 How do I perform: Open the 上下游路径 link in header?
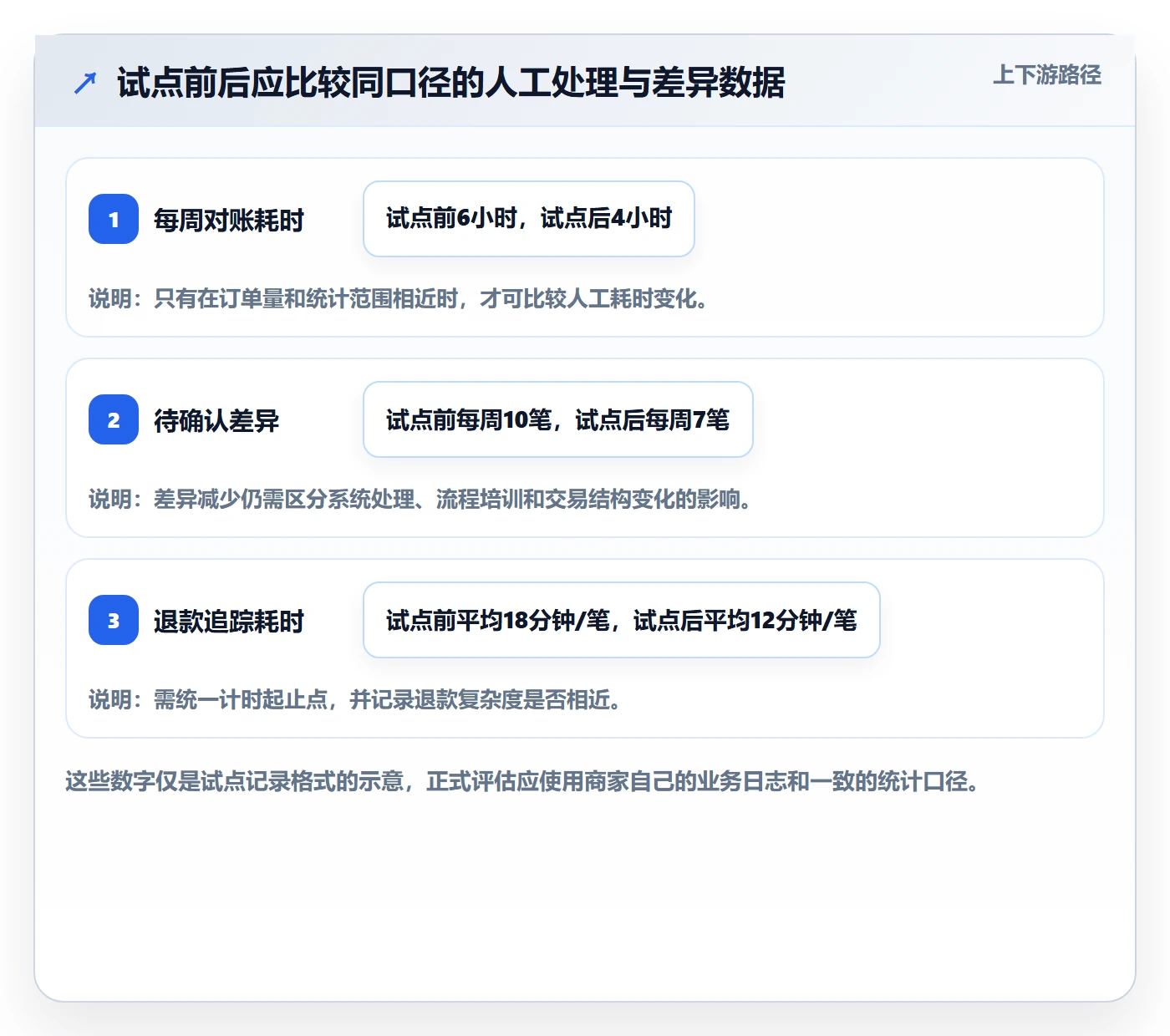pos(1046,75)
